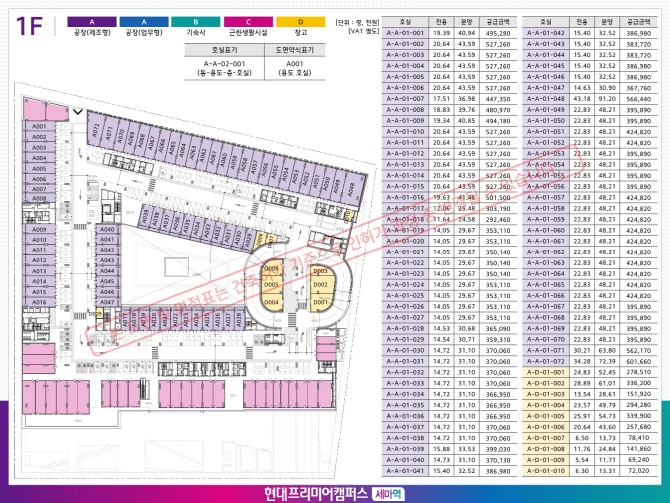Click unit A040 on the floor plan
This screenshot has height=503, width=670.
109,230
